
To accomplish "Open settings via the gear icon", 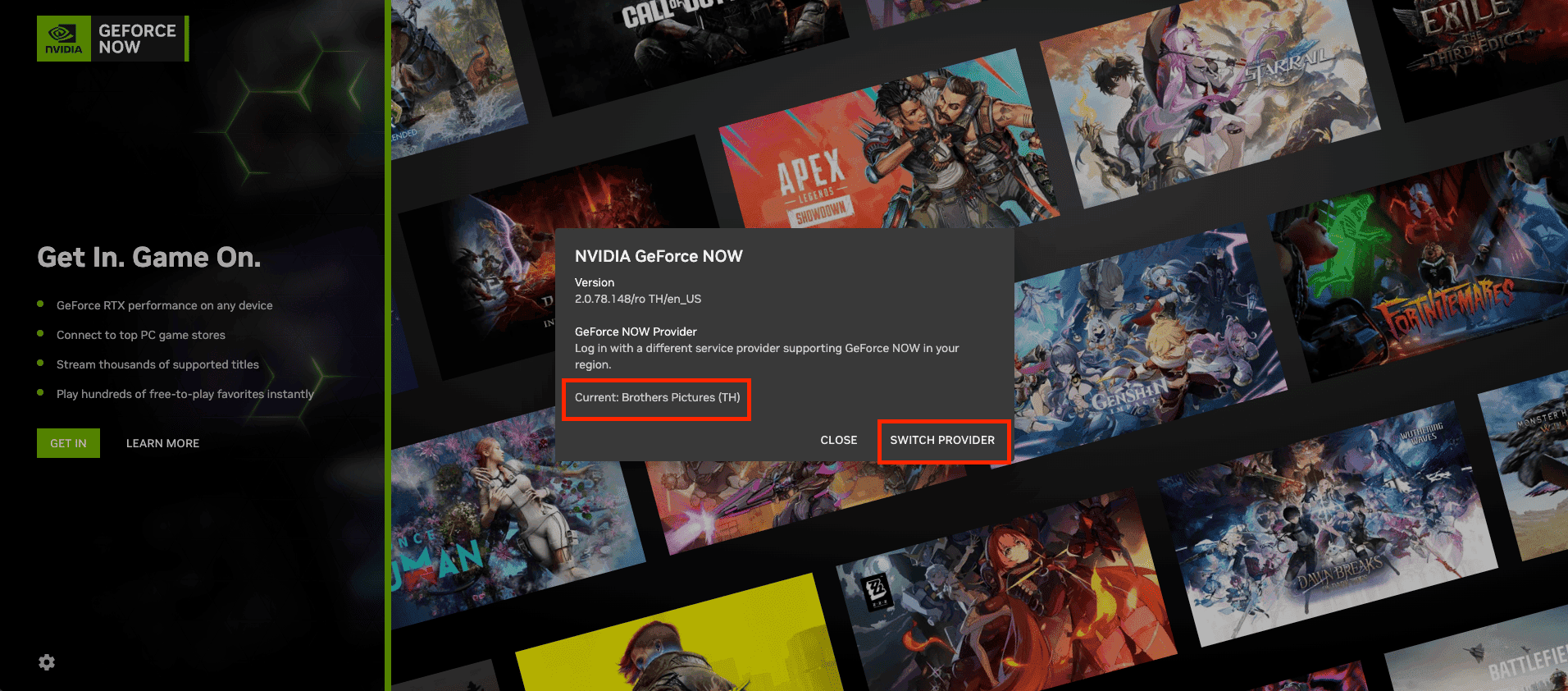I will [47, 662].
